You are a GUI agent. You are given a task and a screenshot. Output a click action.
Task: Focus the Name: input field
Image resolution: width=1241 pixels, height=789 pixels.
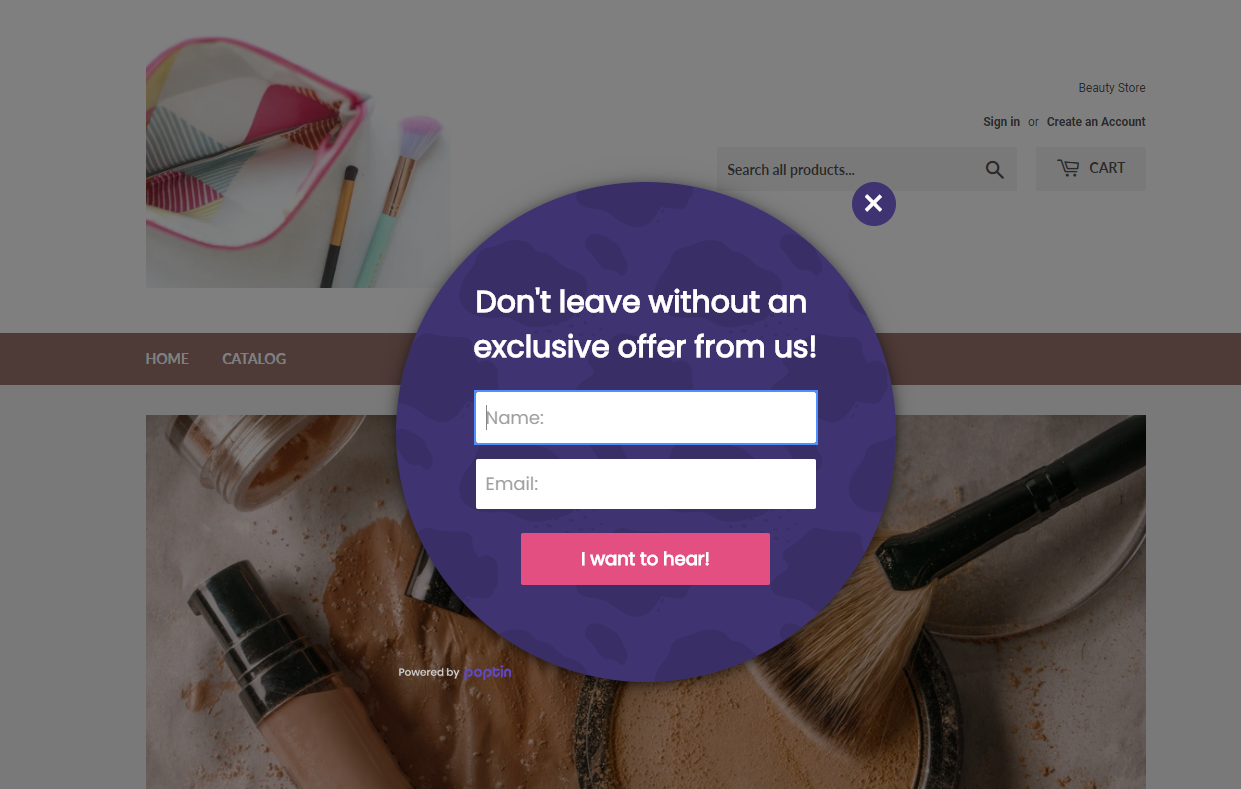point(646,417)
